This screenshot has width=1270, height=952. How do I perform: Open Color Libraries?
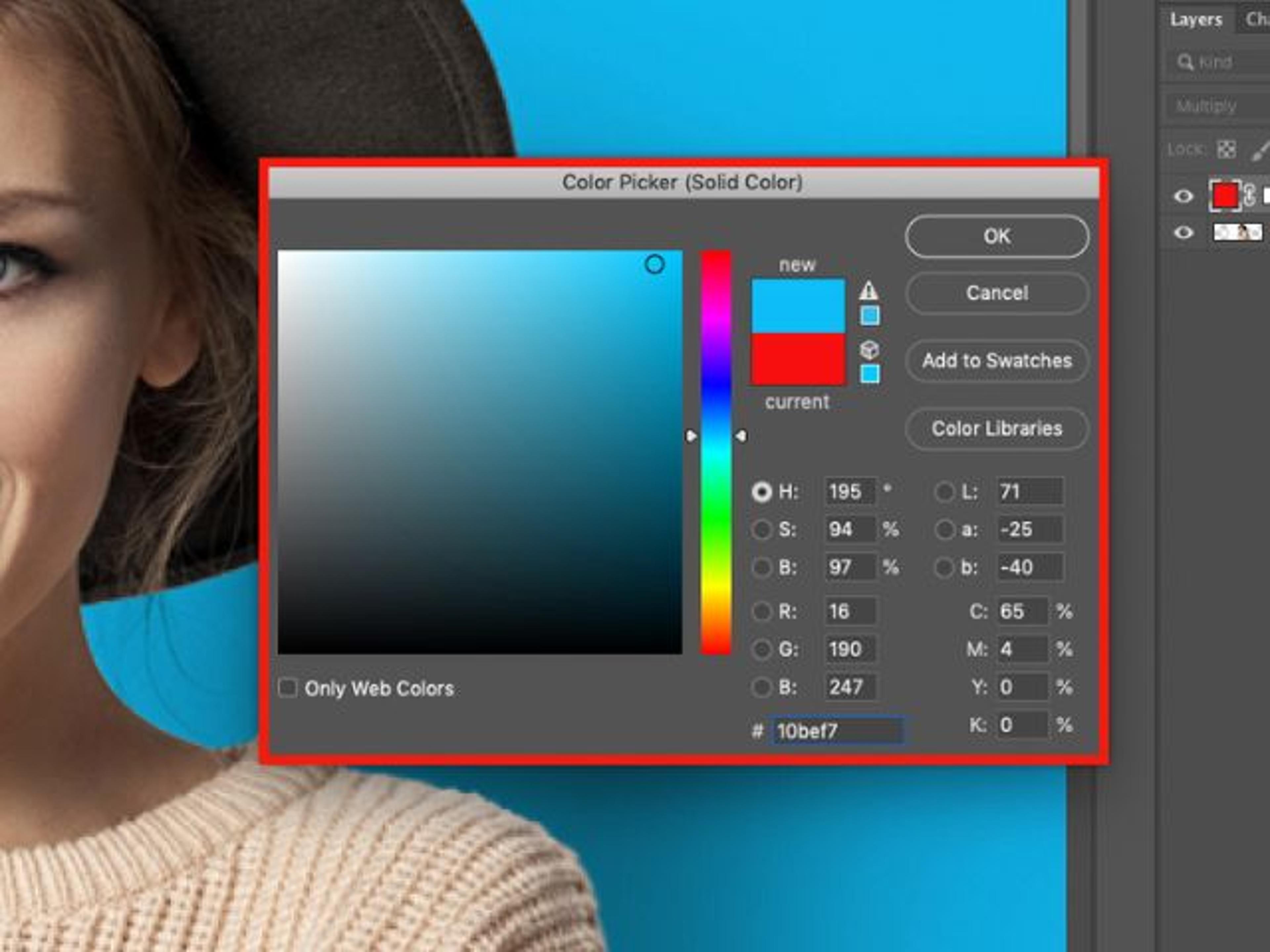(x=997, y=429)
